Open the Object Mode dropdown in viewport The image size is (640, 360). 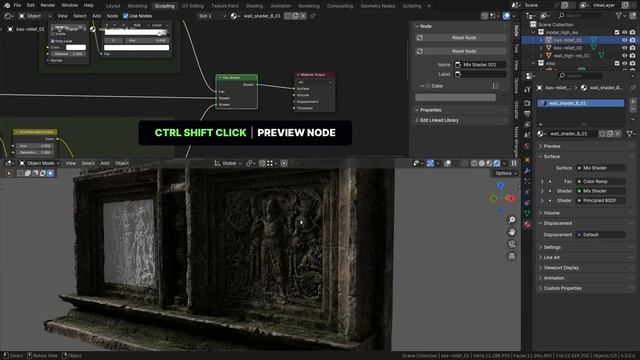point(39,163)
